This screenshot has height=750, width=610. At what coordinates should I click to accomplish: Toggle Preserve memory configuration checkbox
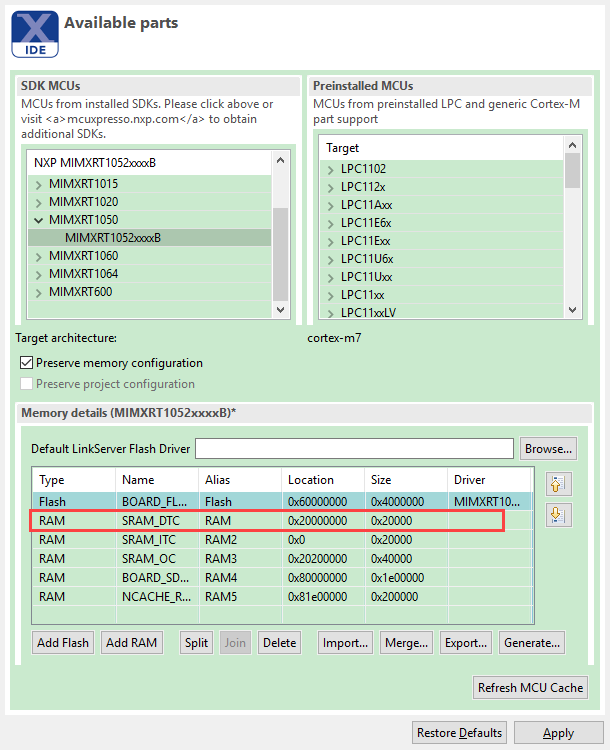point(26,363)
